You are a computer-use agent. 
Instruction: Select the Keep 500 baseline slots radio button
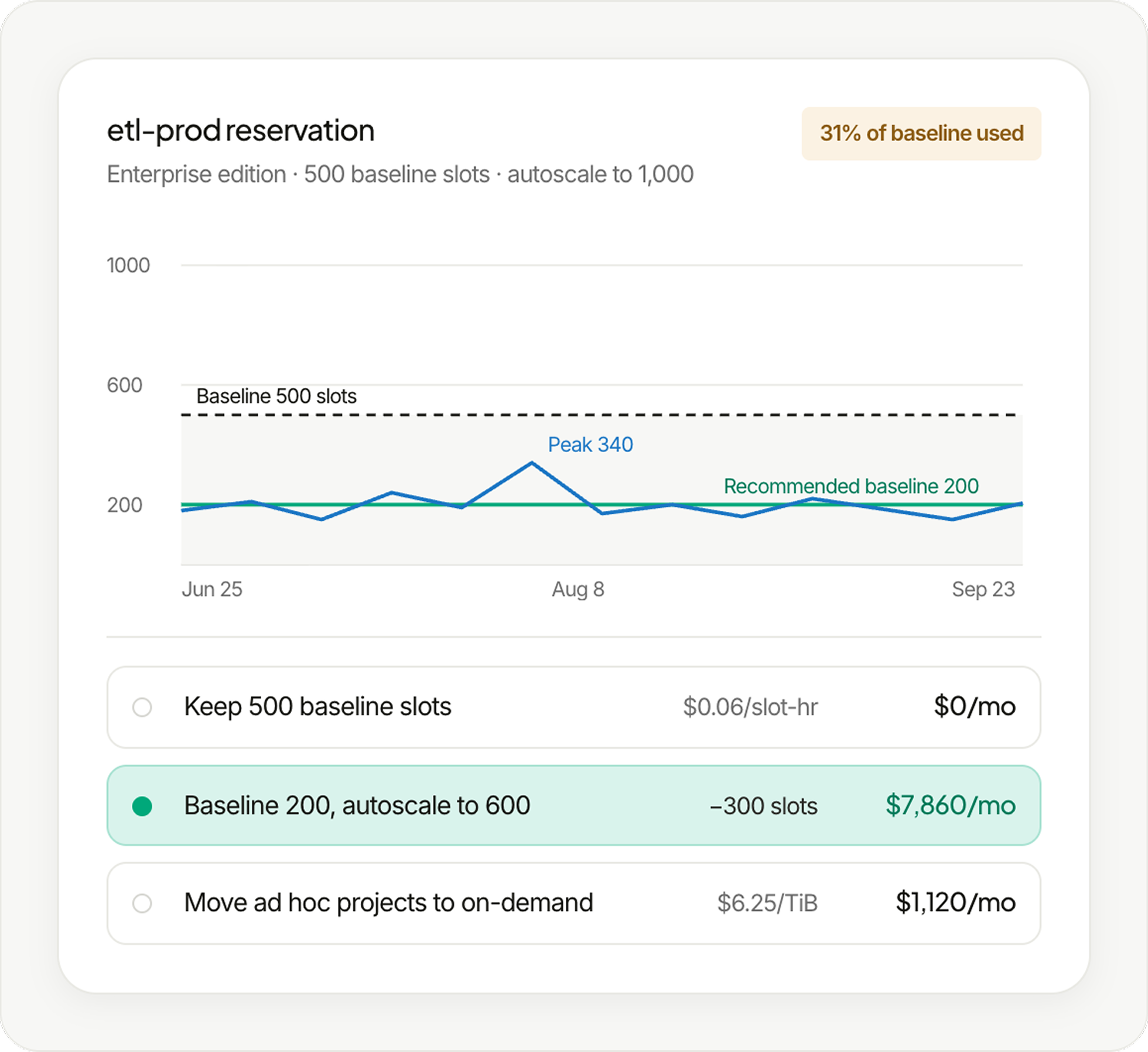142,707
